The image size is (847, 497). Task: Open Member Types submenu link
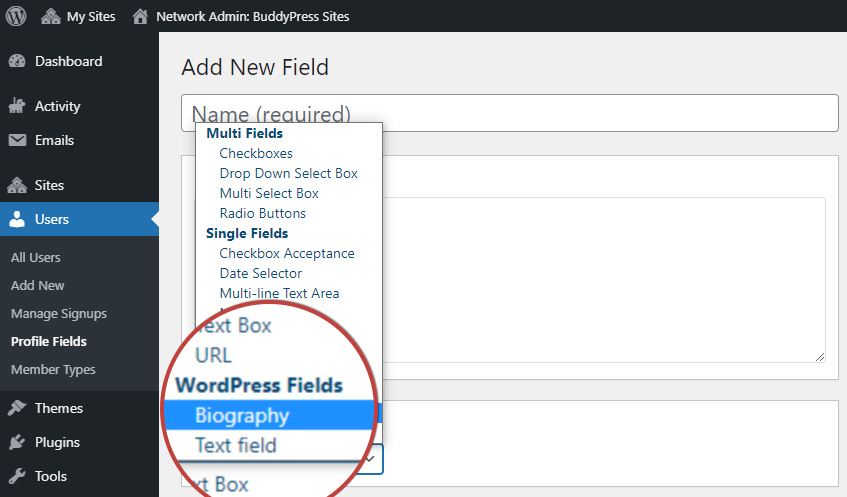[53, 369]
